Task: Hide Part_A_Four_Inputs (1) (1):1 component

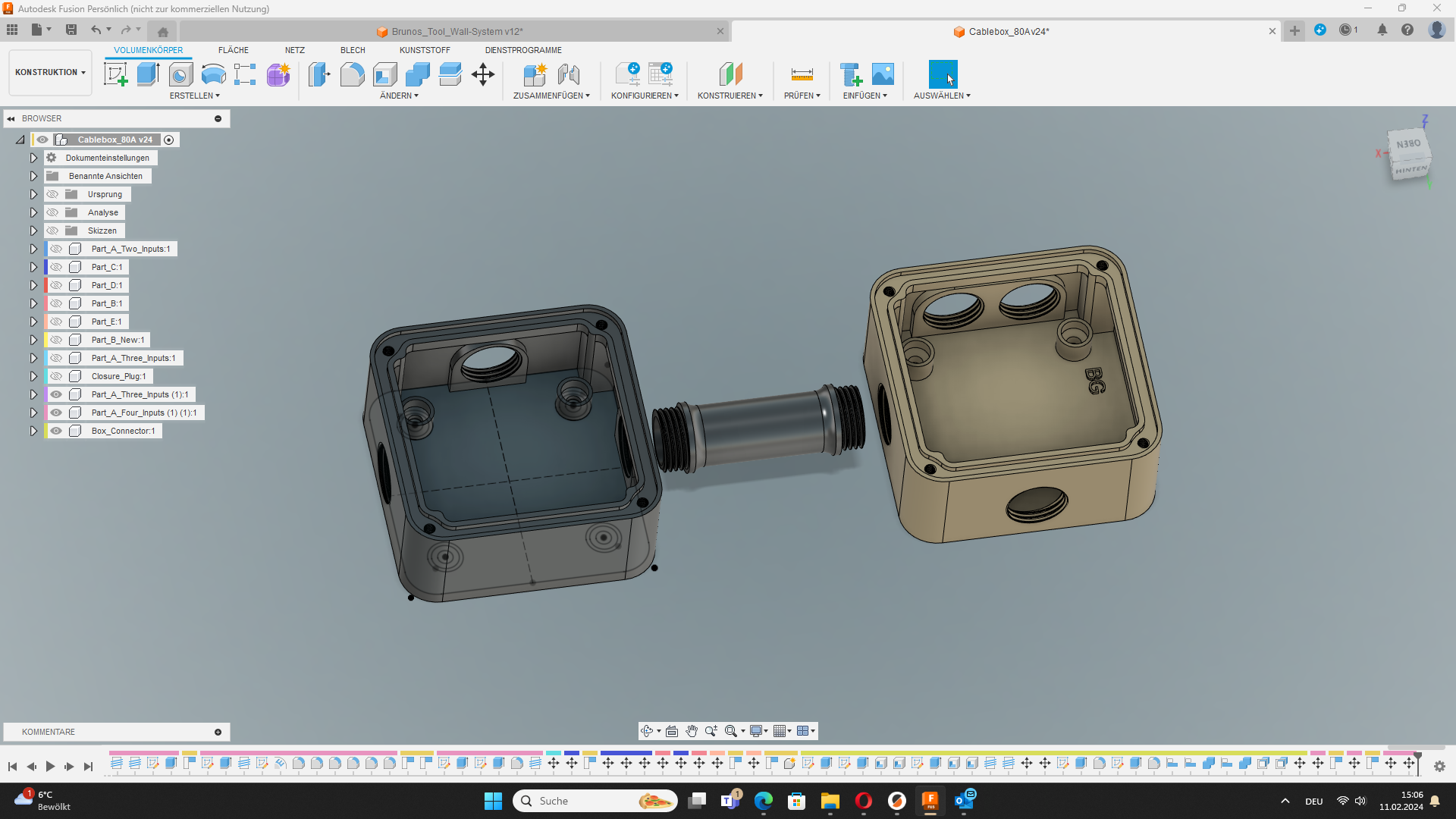Action: pyautogui.click(x=56, y=413)
